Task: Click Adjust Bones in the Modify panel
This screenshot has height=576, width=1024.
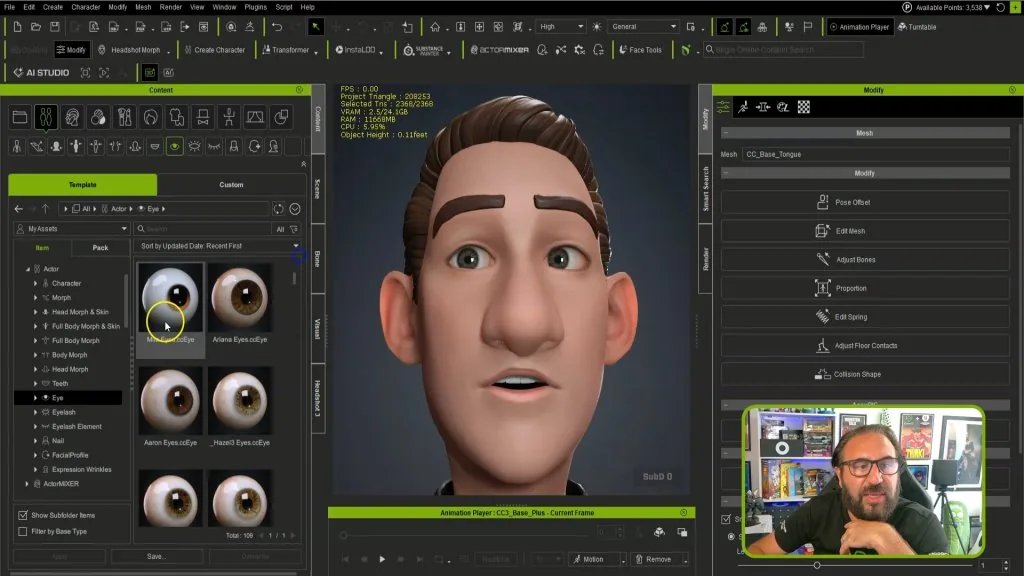Action: pos(865,260)
